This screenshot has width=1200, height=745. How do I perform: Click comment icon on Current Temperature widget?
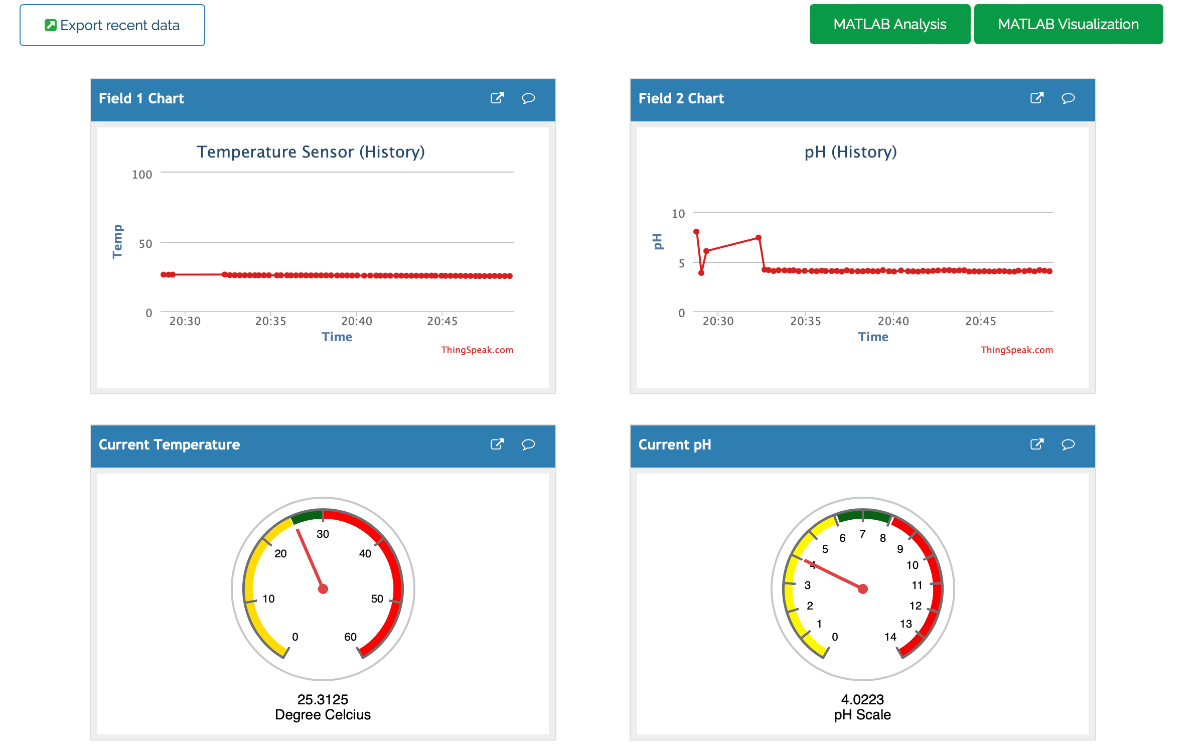[528, 445]
